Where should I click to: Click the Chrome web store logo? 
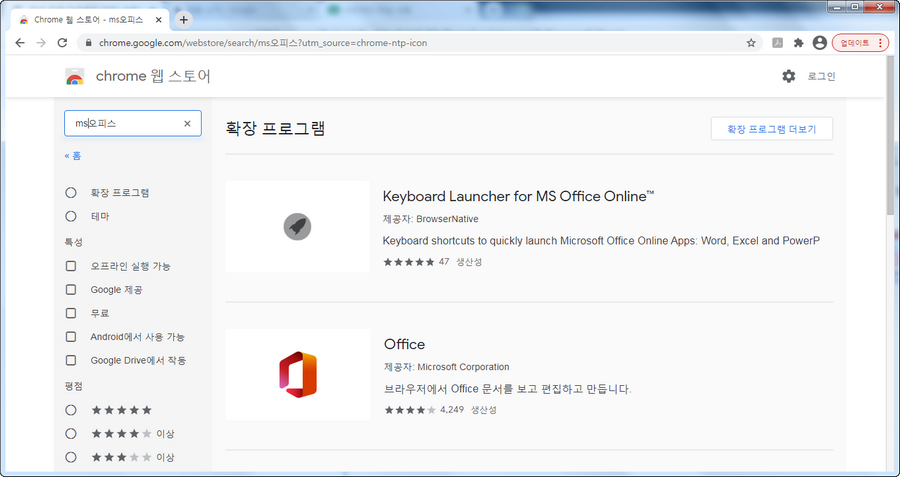(75, 76)
